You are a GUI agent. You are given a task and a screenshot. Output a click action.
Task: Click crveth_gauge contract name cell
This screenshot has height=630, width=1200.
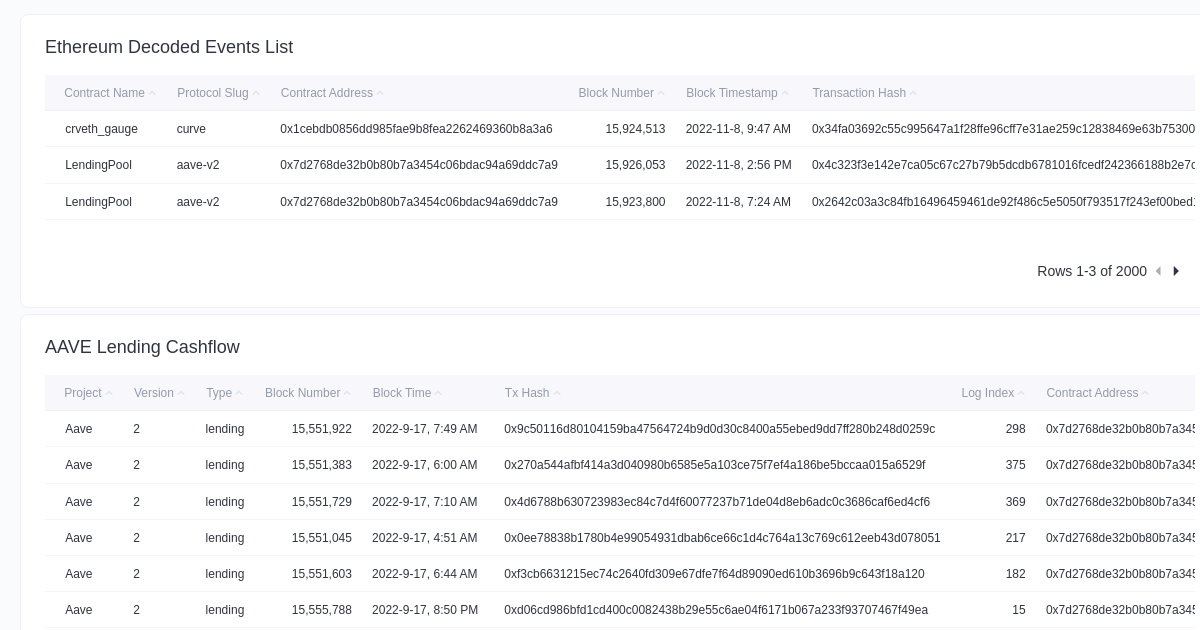(101, 129)
